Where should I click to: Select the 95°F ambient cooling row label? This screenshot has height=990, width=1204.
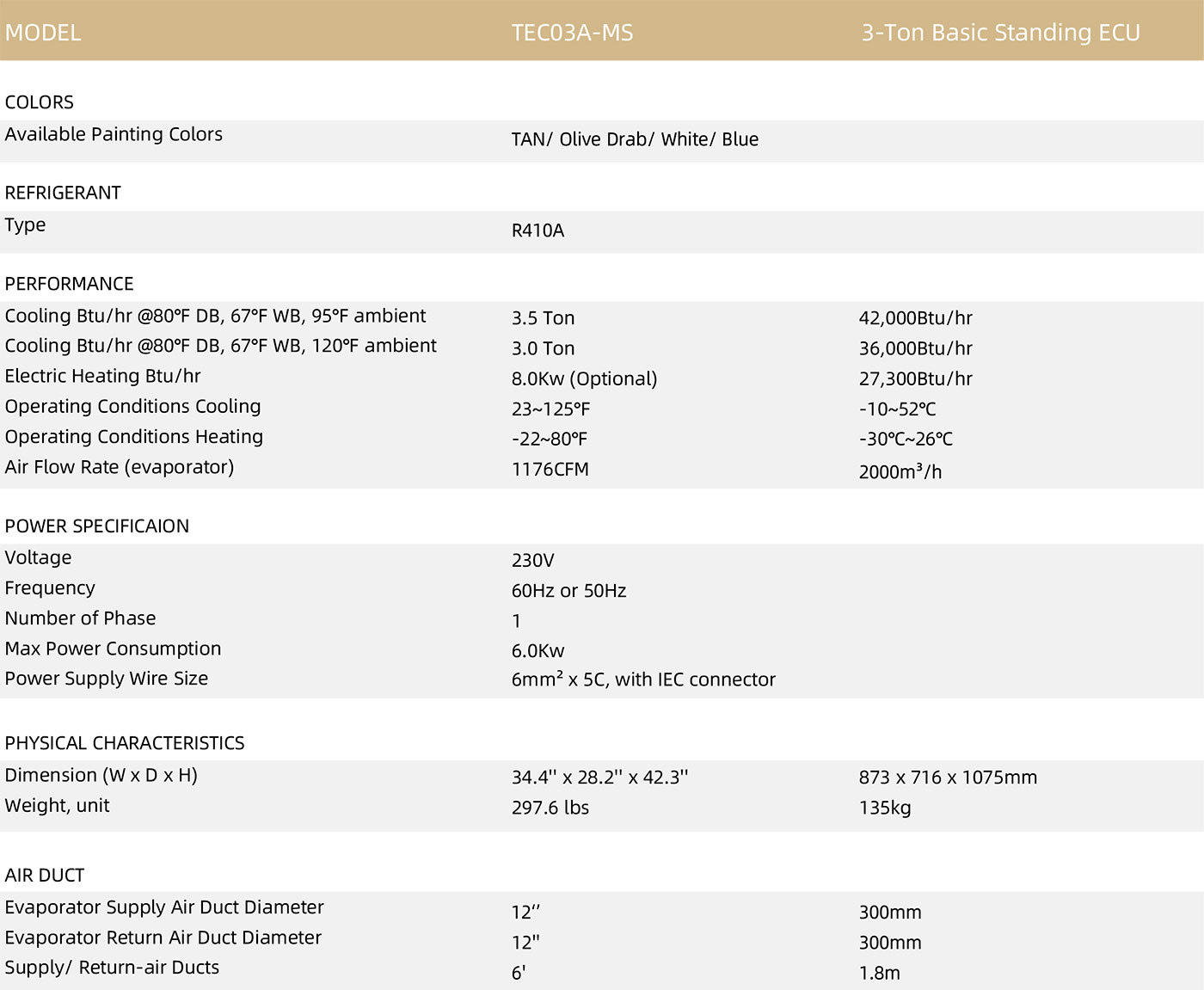pos(215,316)
